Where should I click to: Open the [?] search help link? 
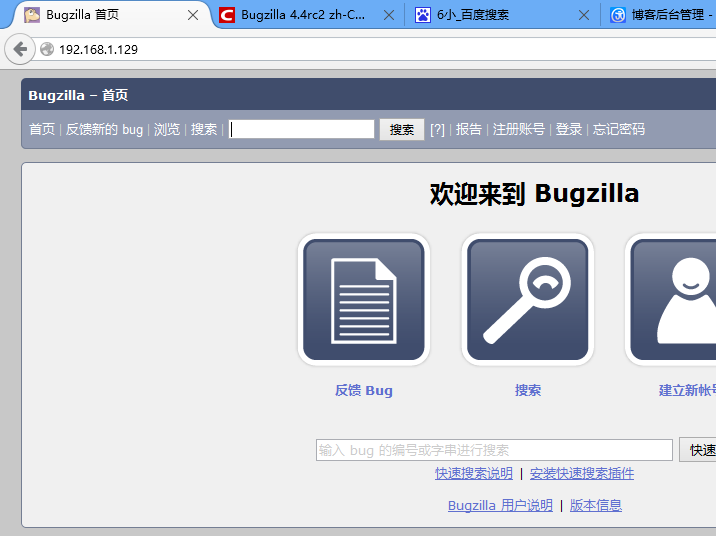pyautogui.click(x=437, y=130)
